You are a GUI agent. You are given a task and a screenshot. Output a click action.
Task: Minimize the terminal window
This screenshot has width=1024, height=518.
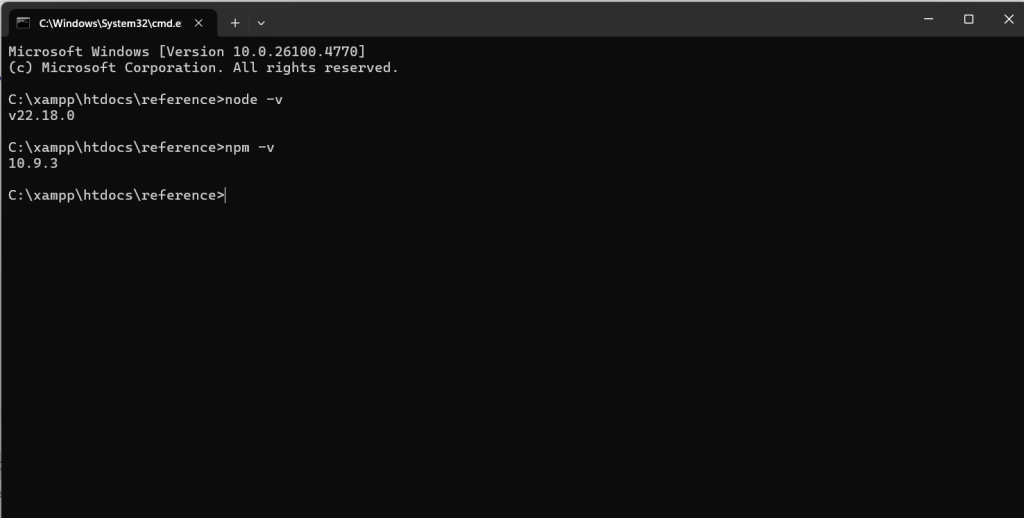tap(929, 19)
